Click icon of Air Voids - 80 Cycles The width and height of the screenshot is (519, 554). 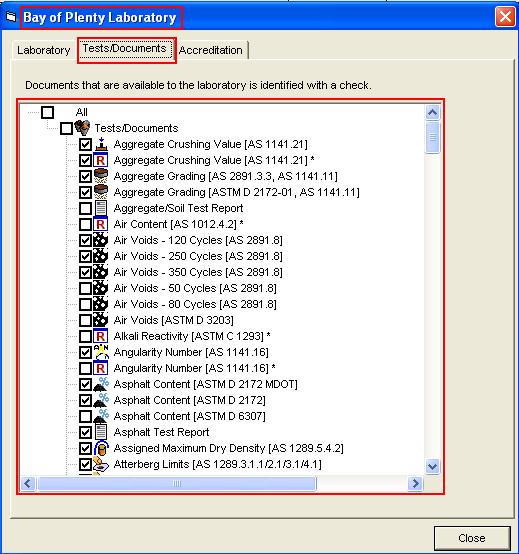(x=101, y=304)
